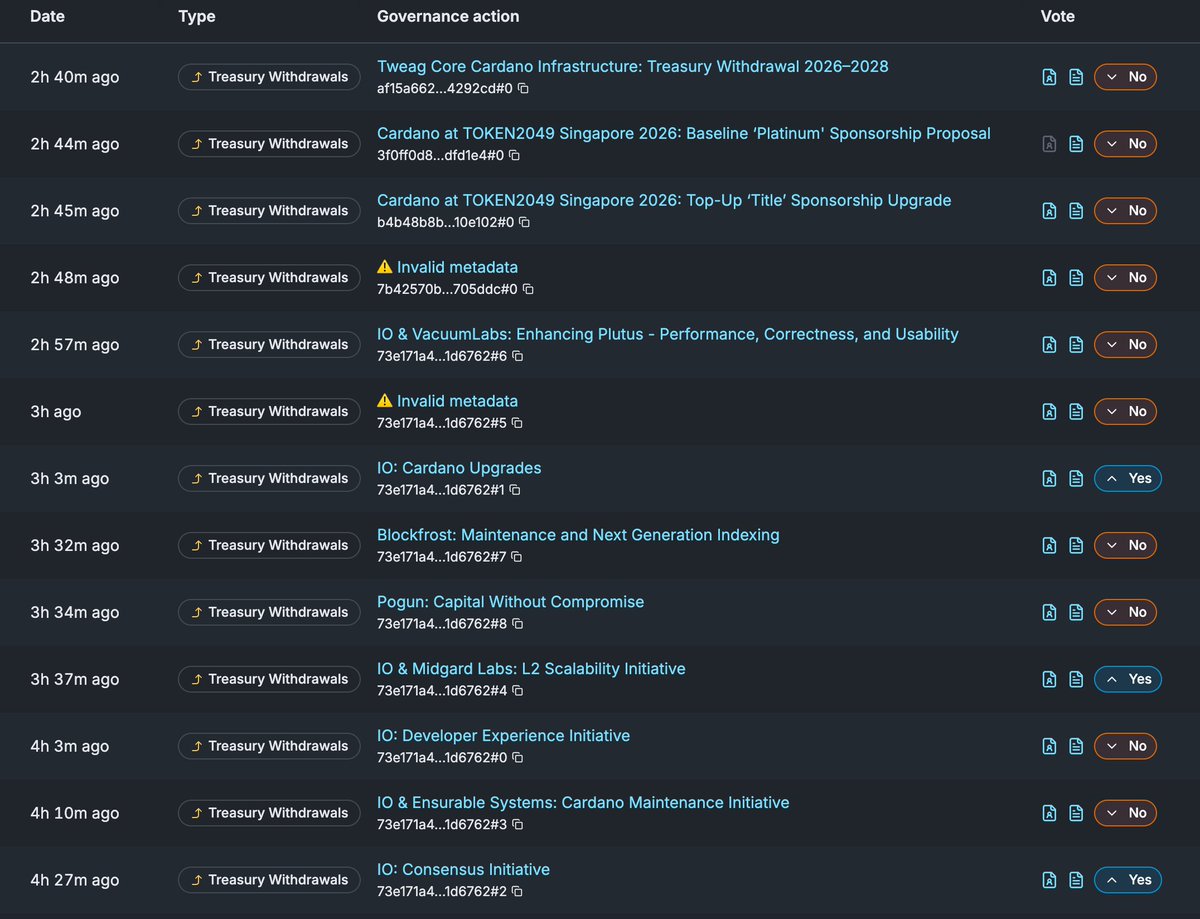Open the anchor icon for Top-Up Title Sponsorship row

[1049, 211]
